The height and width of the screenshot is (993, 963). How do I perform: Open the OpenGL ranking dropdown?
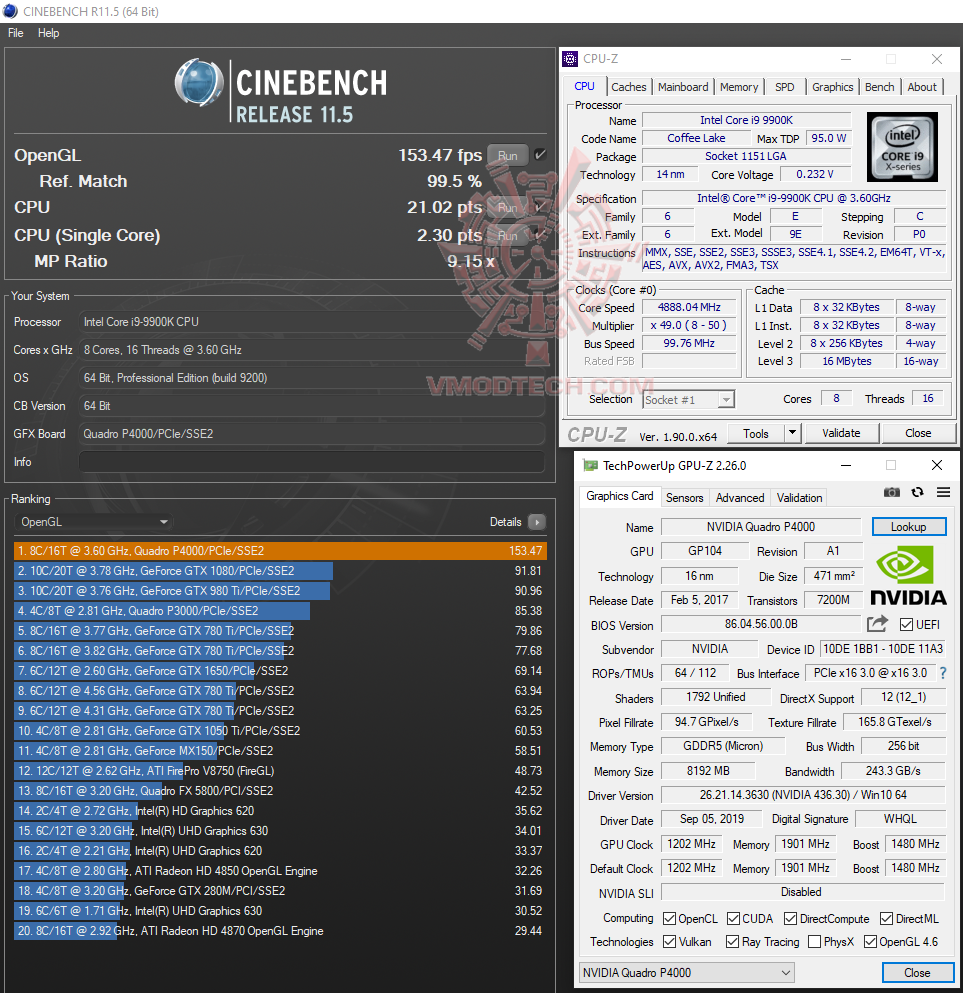coord(94,522)
